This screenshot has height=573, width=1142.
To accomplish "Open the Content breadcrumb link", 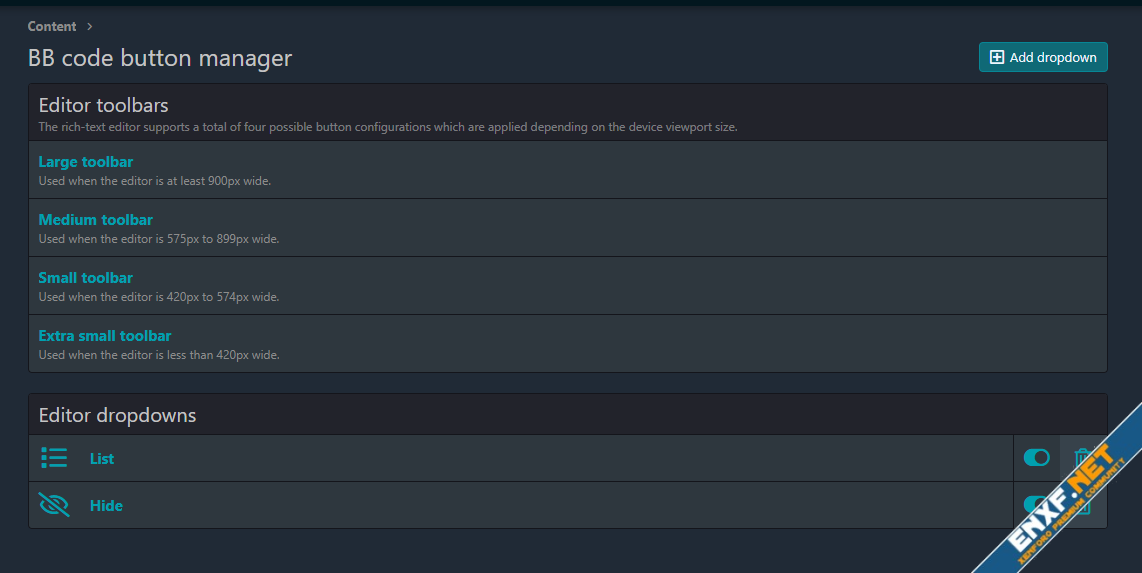I will click(52, 27).
